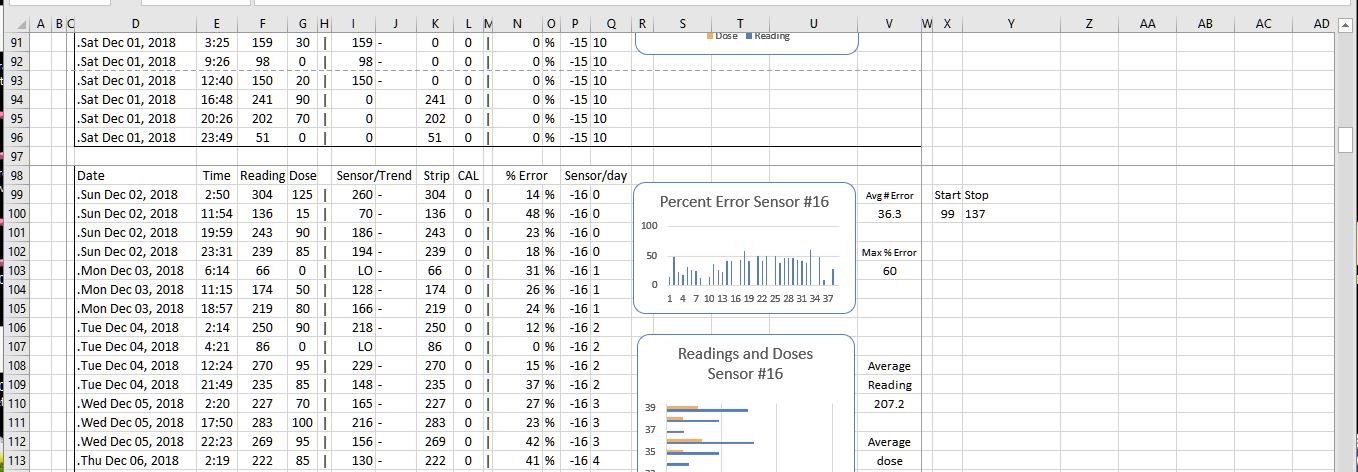The height and width of the screenshot is (472, 1358).
Task: Select the time cell 16:48
Action: point(217,99)
